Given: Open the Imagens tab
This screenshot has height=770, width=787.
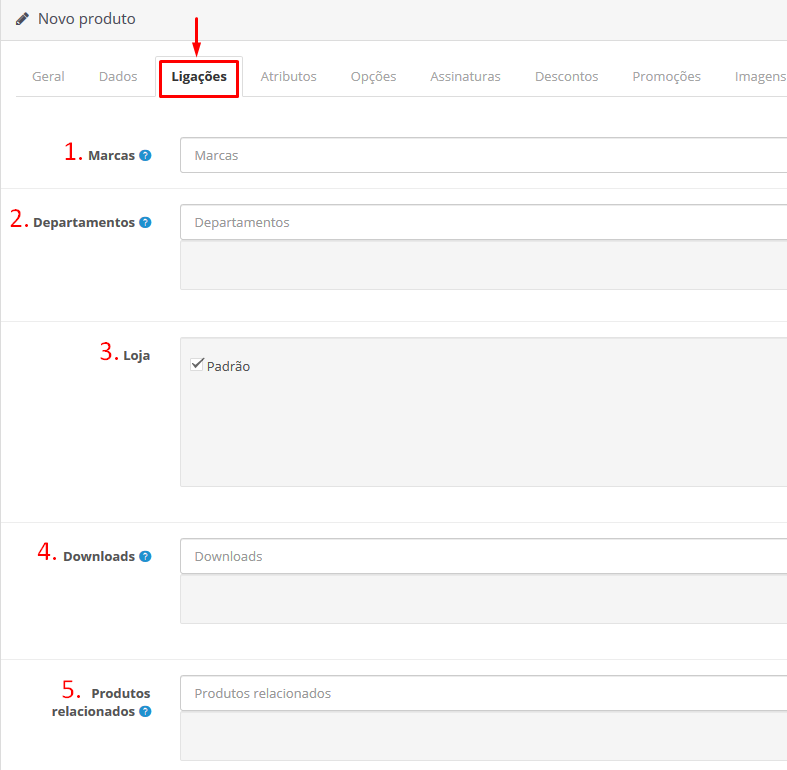Looking at the screenshot, I should point(760,77).
